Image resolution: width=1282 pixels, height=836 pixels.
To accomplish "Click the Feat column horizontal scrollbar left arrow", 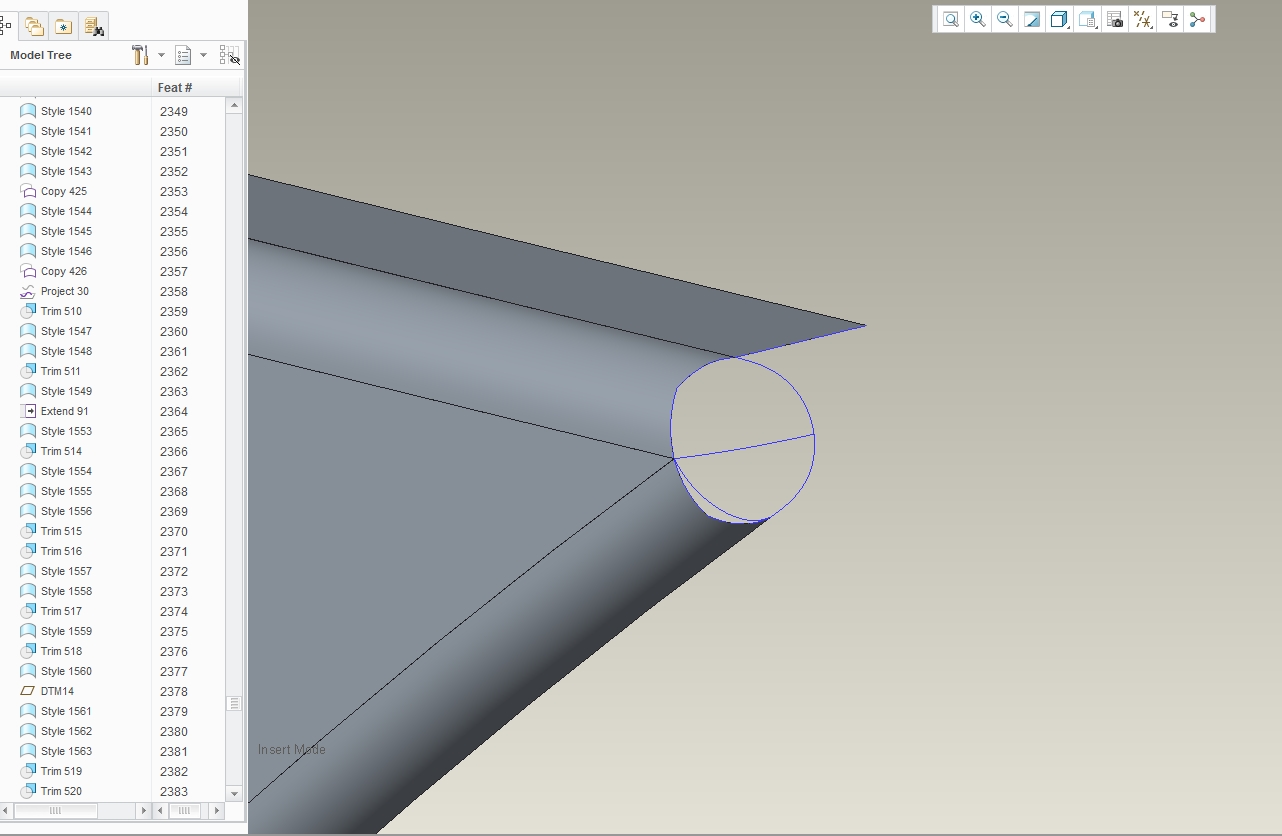I will 160,811.
